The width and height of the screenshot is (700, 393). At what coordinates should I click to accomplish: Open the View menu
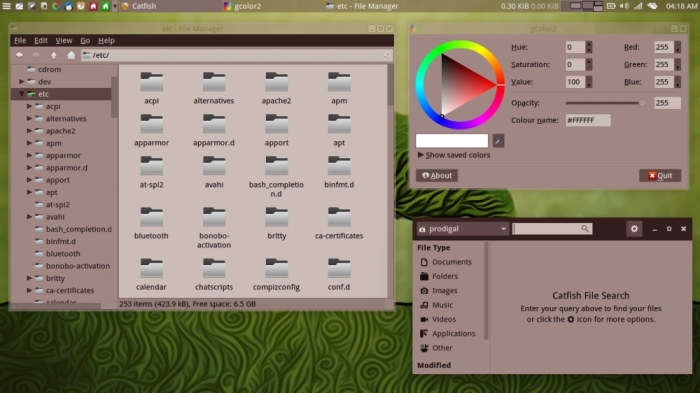pos(64,40)
